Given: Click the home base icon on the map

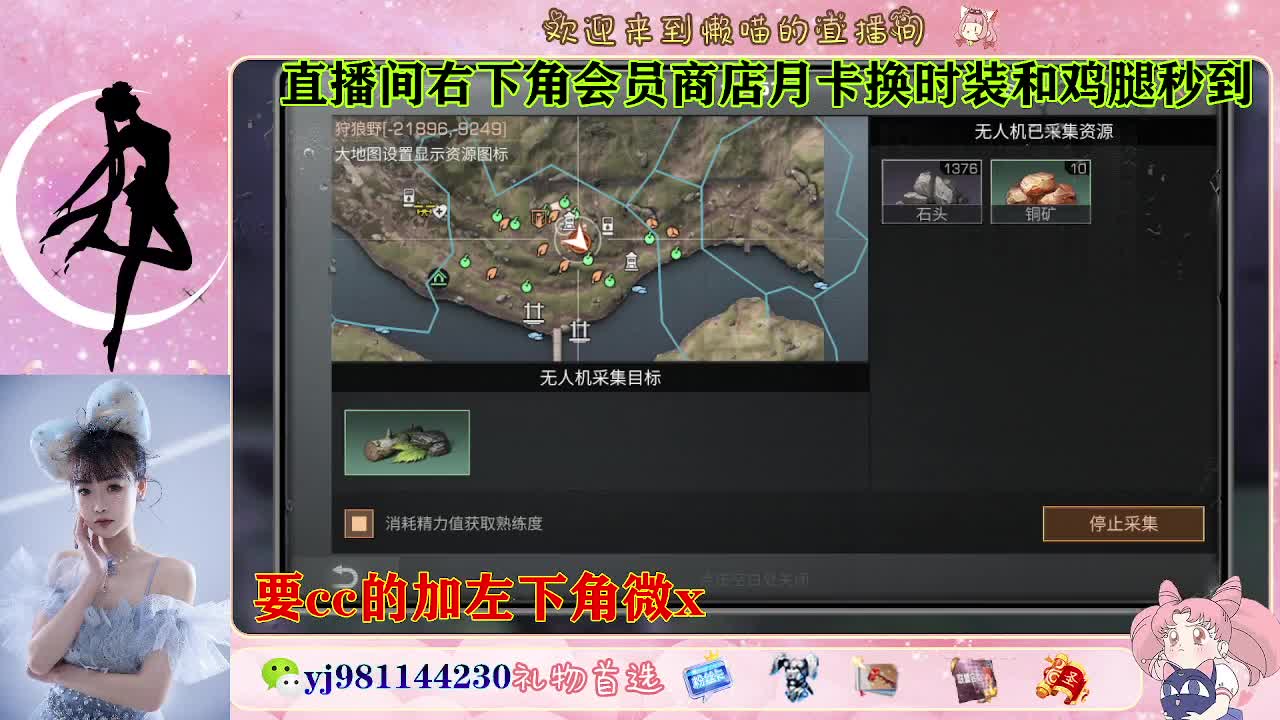Looking at the screenshot, I should click(440, 278).
